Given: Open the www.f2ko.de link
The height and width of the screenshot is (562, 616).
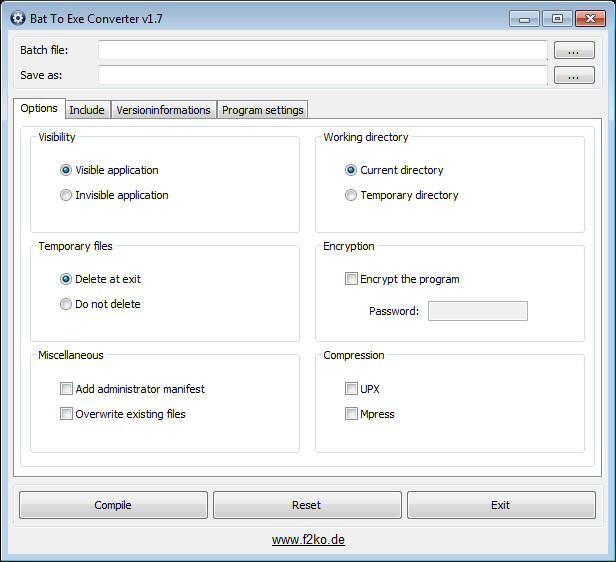Looking at the screenshot, I should click(308, 540).
